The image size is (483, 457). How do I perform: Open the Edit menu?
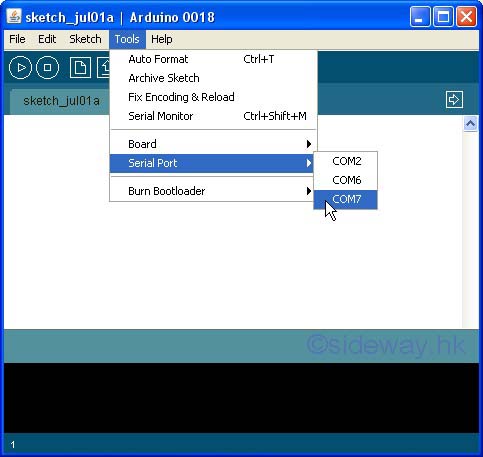click(47, 39)
